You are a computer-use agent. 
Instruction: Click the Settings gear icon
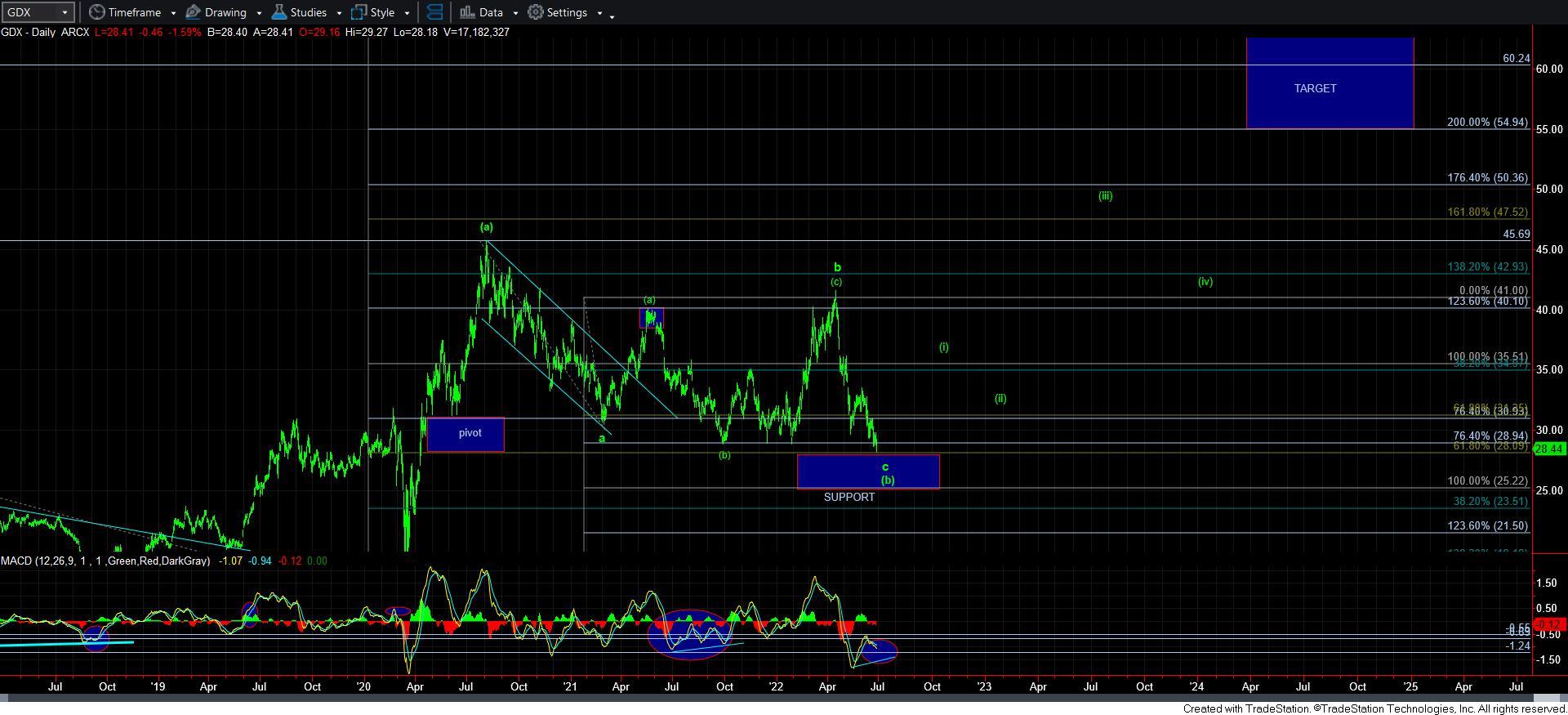coord(536,12)
